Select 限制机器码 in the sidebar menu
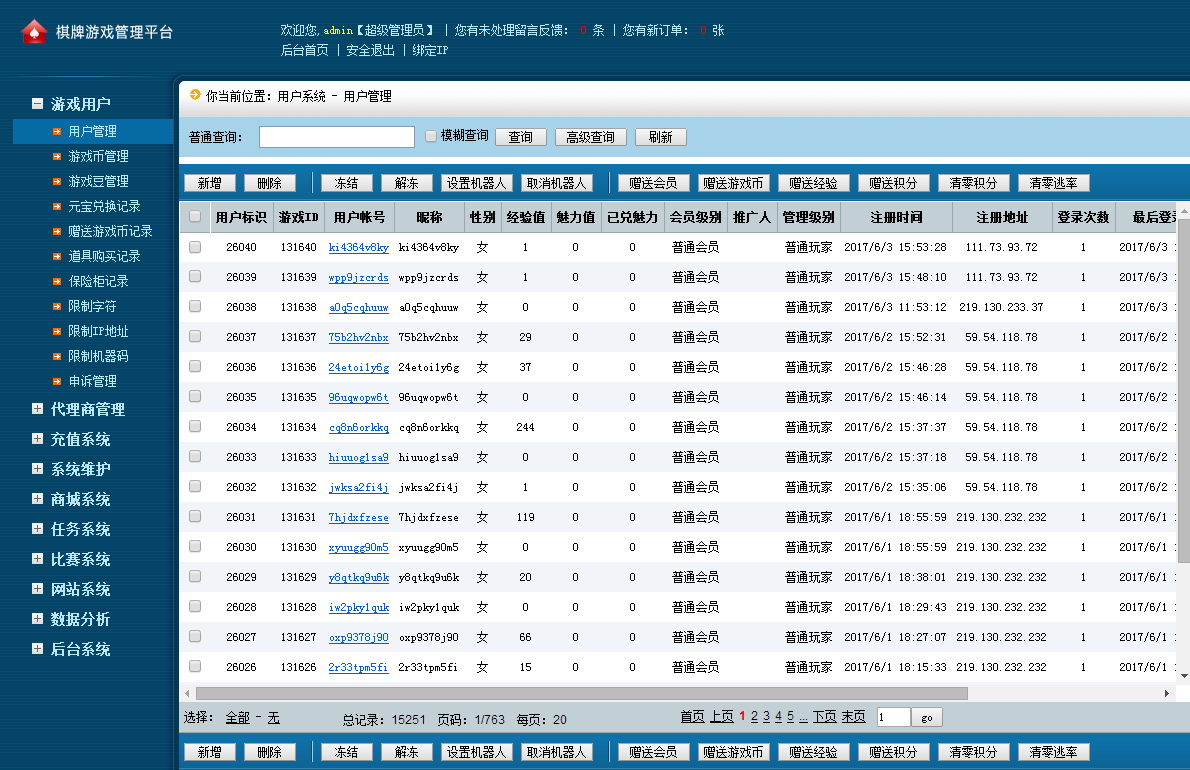1190x770 pixels. 98,356
